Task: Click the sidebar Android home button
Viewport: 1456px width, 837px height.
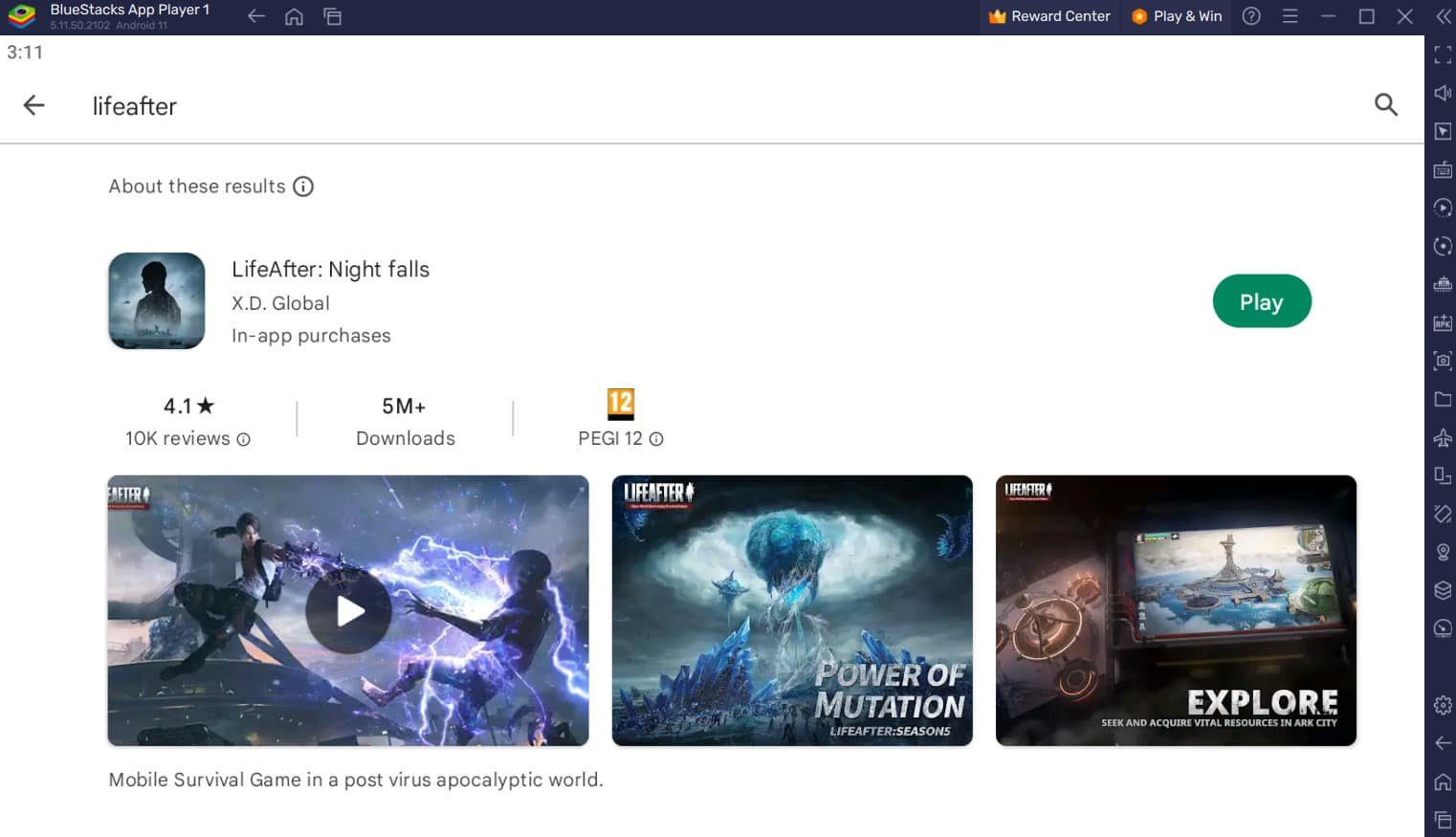Action: 1443,782
